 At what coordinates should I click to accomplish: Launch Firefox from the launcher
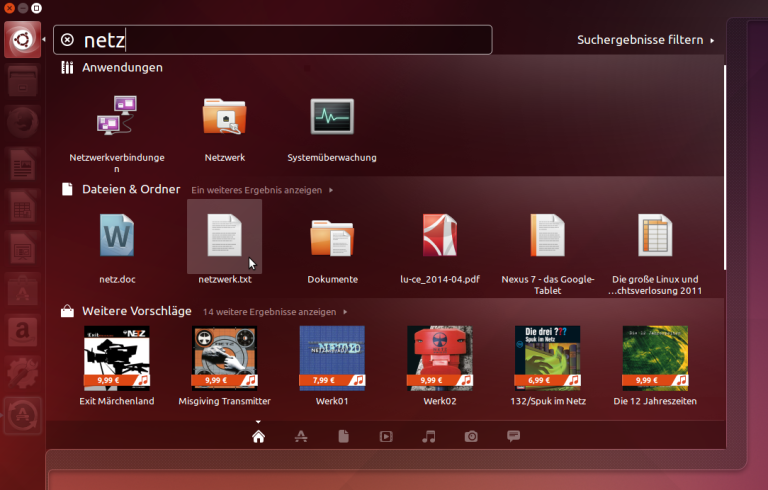point(23,122)
